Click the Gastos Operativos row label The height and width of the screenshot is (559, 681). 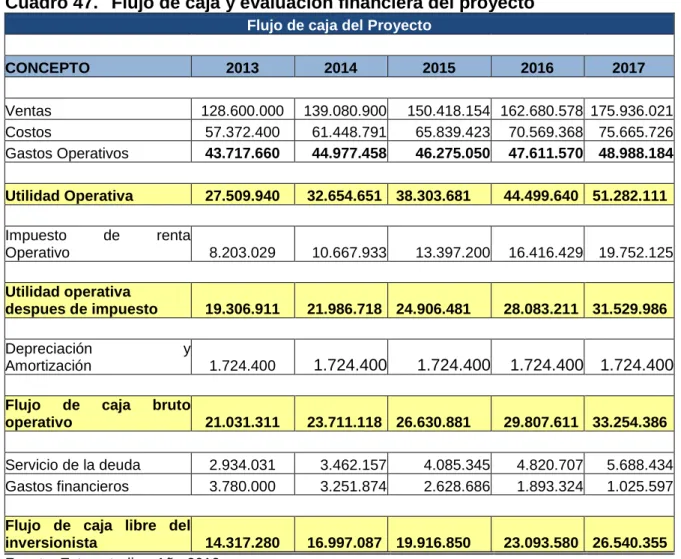click(67, 153)
